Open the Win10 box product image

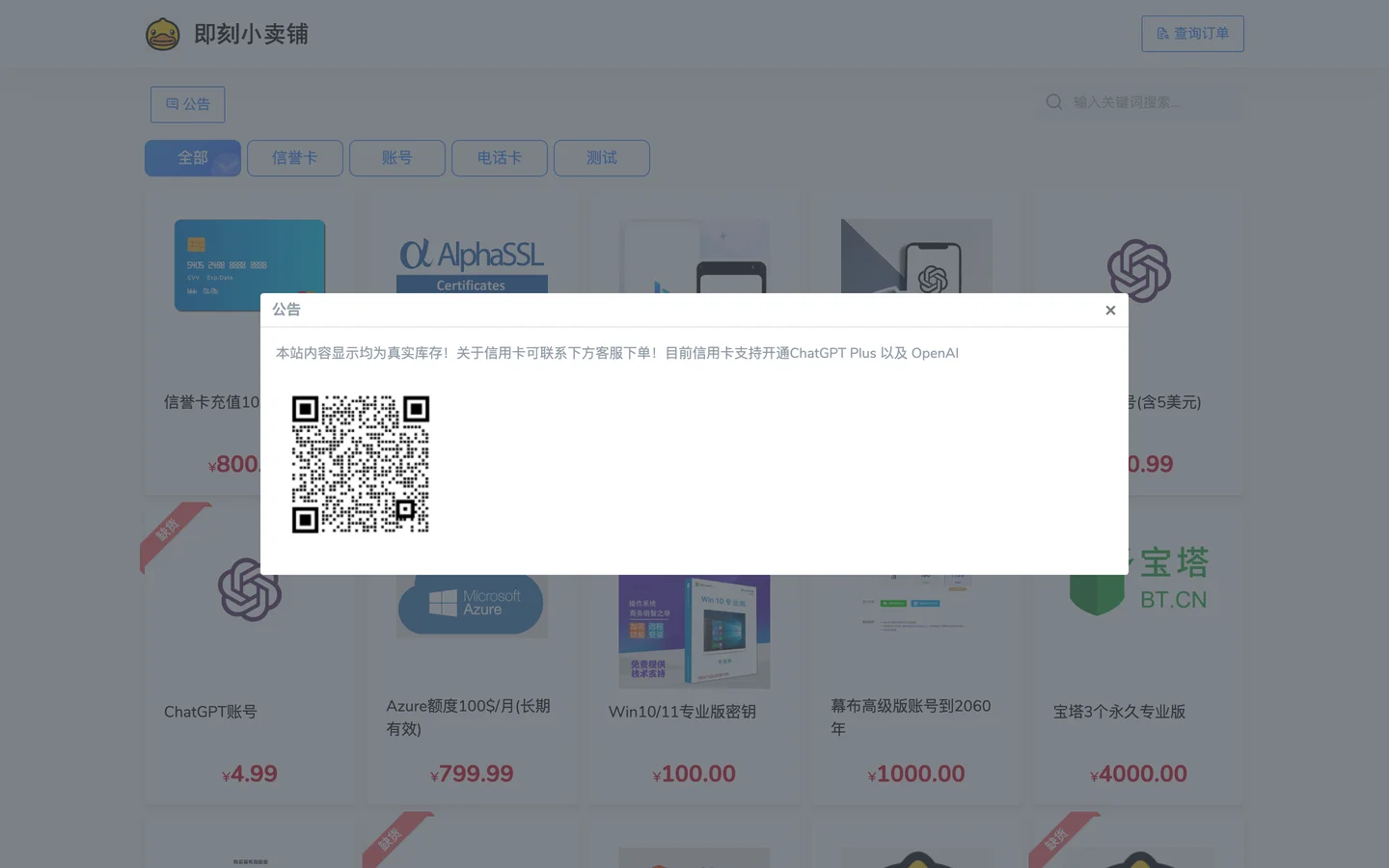pyautogui.click(x=694, y=632)
